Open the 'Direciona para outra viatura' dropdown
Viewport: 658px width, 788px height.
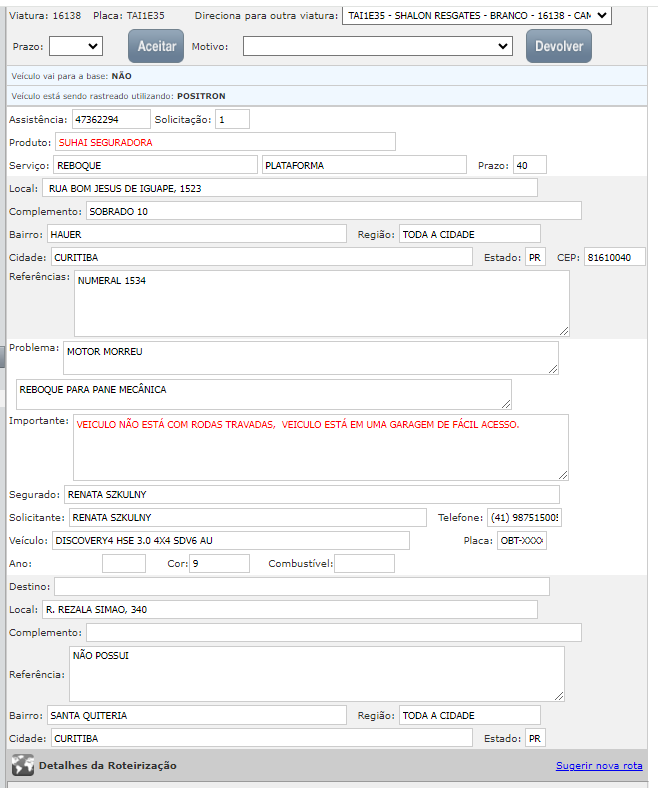pos(476,15)
